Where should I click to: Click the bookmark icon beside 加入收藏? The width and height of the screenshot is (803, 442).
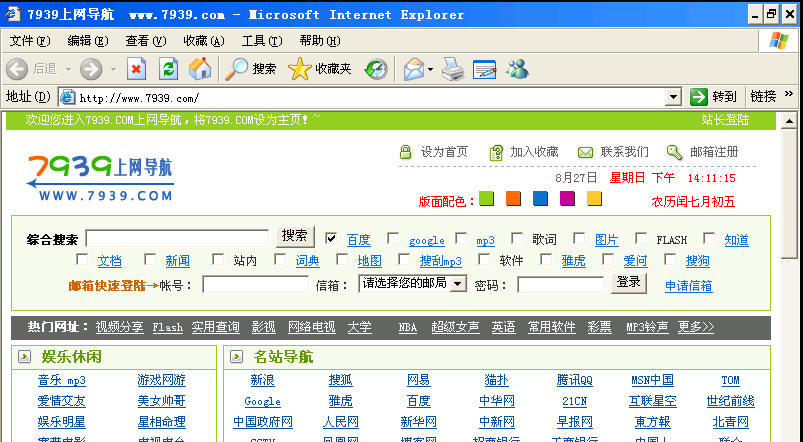click(x=496, y=153)
